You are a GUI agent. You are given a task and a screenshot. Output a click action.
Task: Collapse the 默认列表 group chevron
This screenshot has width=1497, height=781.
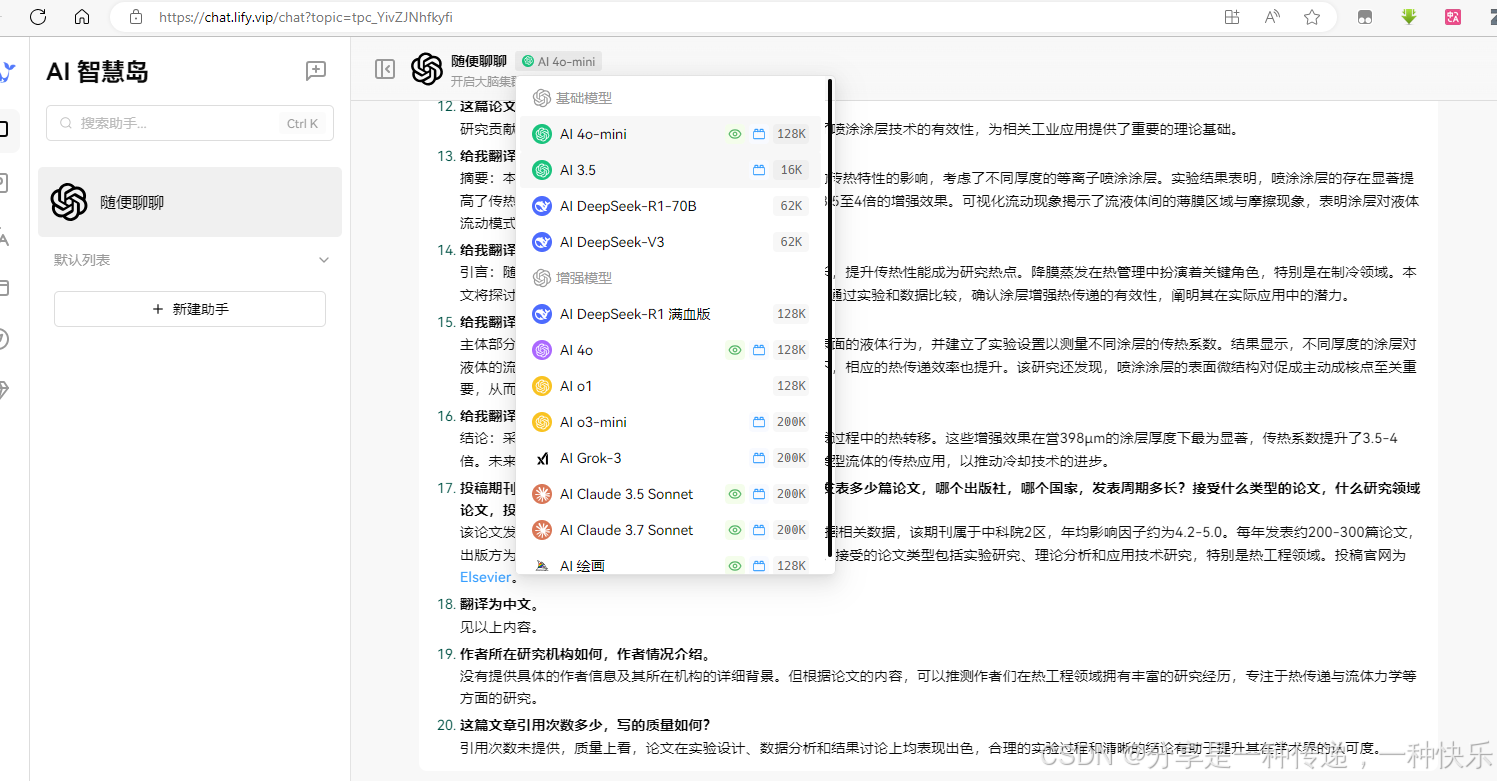[x=323, y=260]
